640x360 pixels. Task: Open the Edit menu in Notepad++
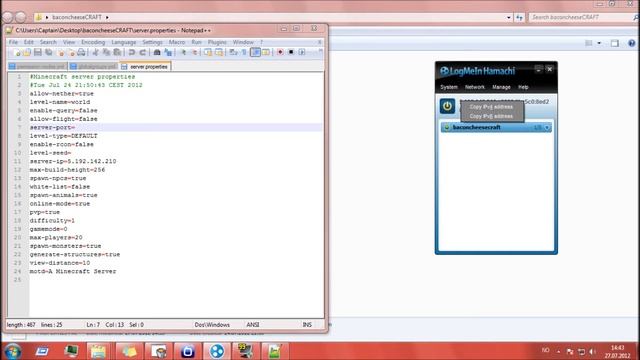(29, 42)
